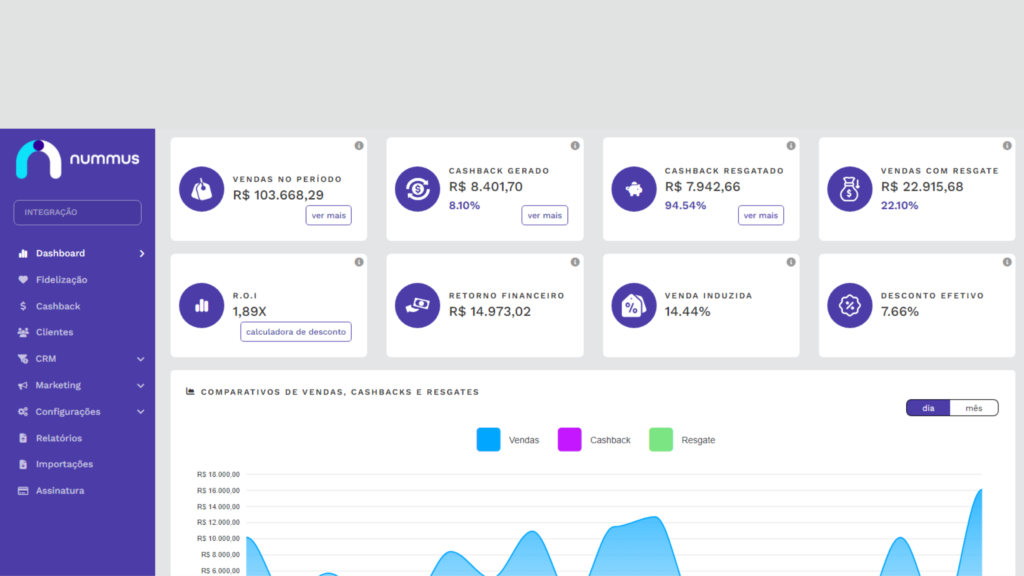Toggle the Vendas series in chart legend
This screenshot has width=1024, height=576.
[508, 440]
